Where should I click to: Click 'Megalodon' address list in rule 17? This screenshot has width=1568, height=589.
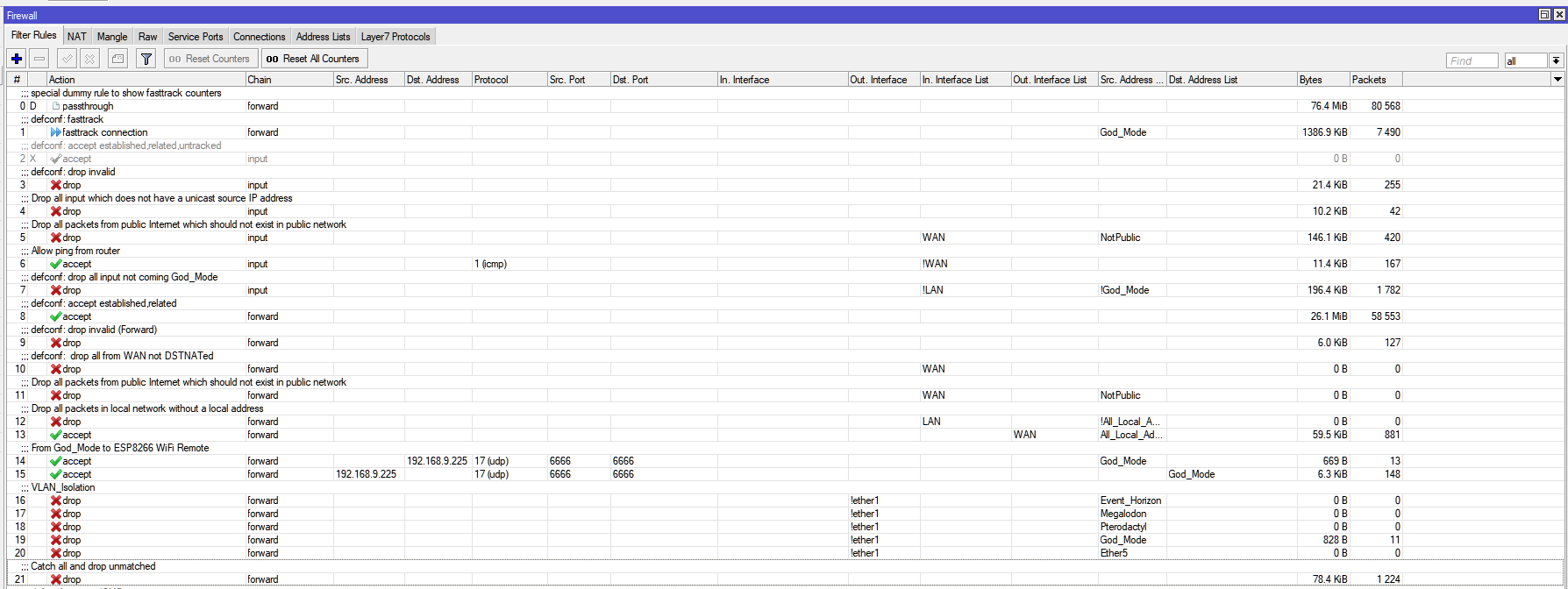coord(1123,514)
